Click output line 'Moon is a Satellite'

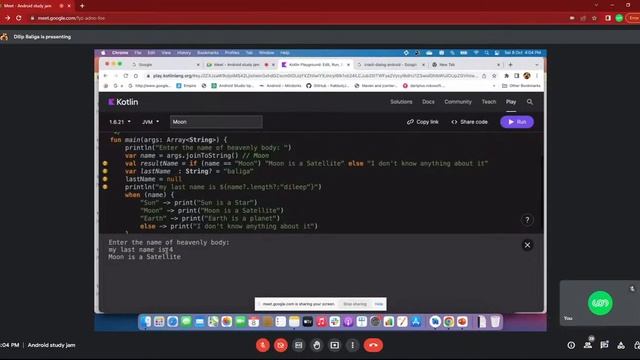click(144, 257)
